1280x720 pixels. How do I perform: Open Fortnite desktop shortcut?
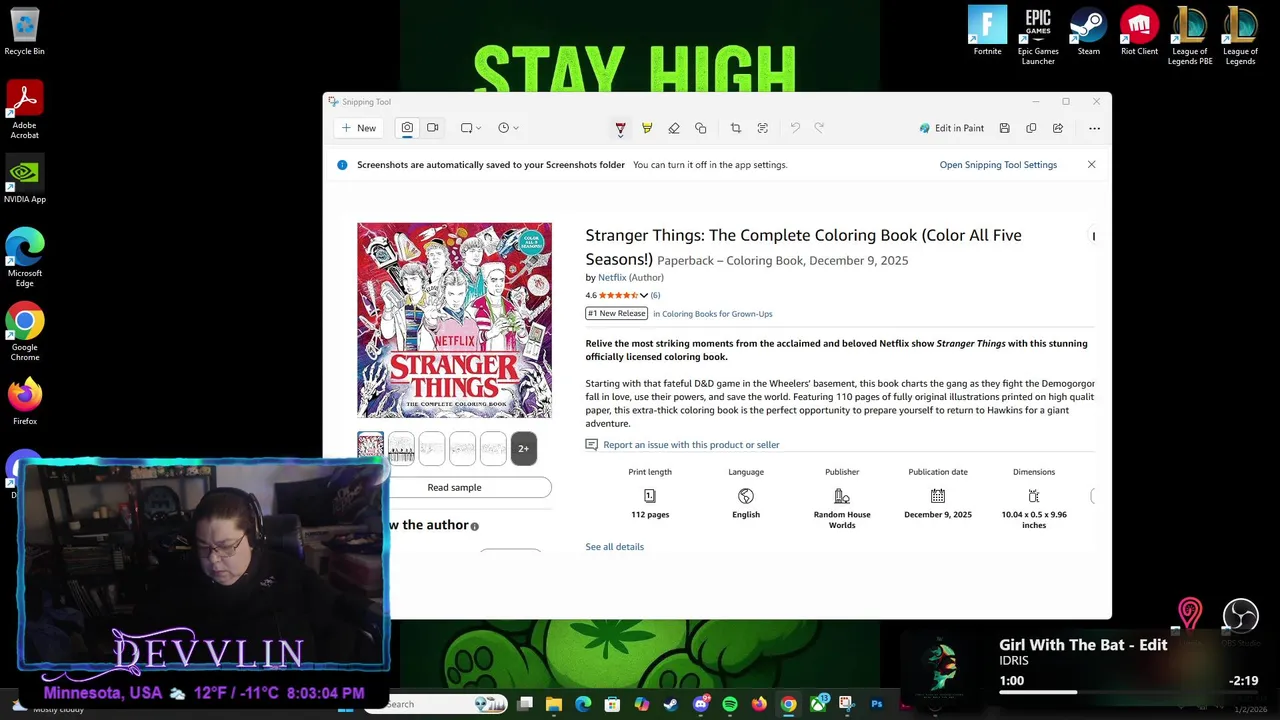[x=987, y=32]
